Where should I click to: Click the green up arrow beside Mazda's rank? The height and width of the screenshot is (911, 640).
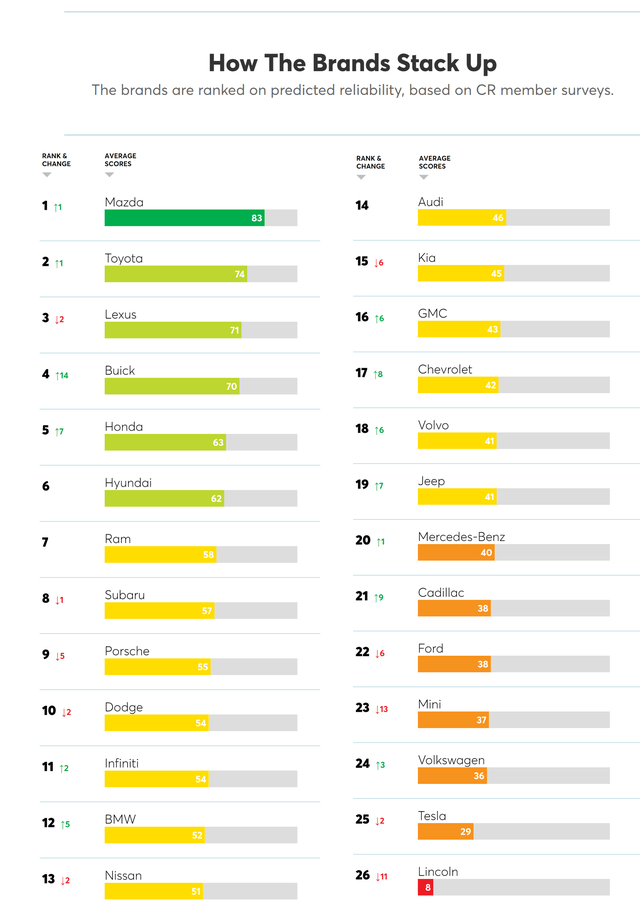pyautogui.click(x=55, y=207)
